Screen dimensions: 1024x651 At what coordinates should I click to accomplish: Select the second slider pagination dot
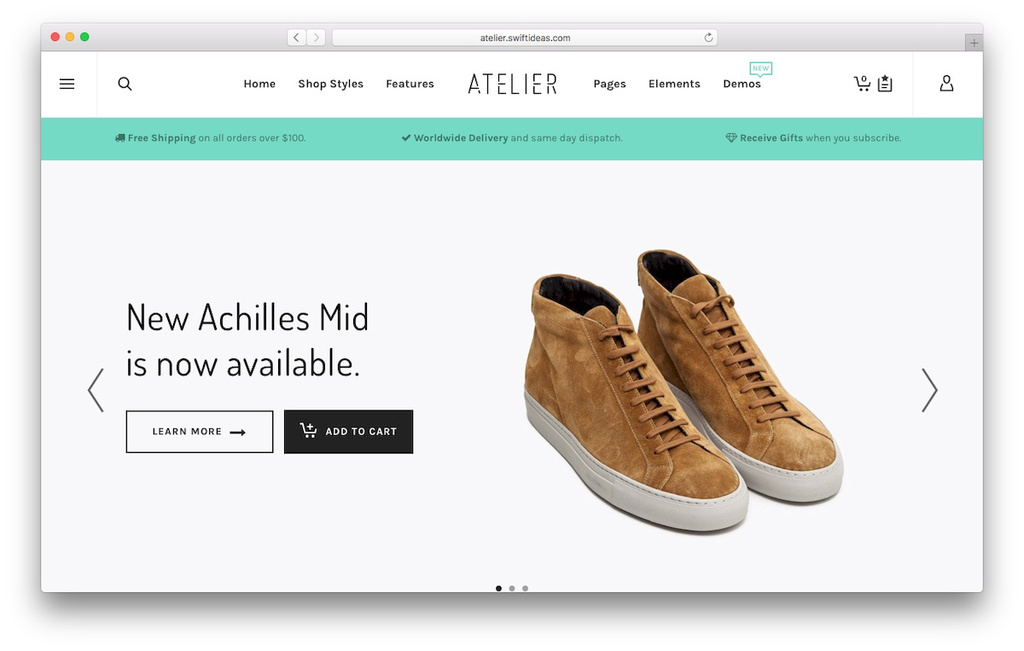pyautogui.click(x=512, y=588)
